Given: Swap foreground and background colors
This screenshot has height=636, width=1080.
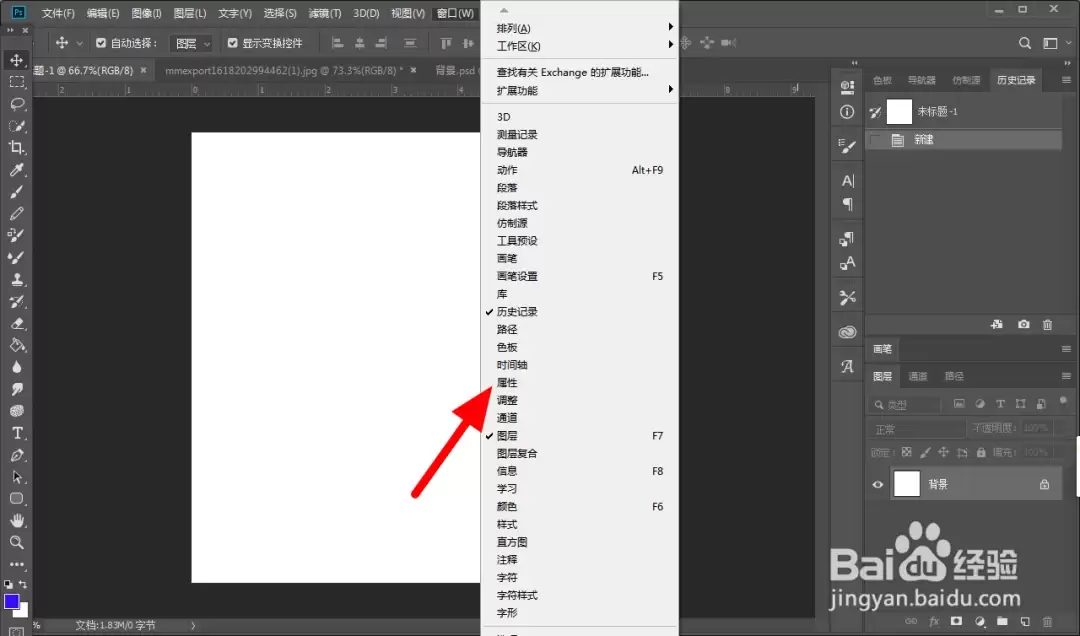Looking at the screenshot, I should click(23, 584).
